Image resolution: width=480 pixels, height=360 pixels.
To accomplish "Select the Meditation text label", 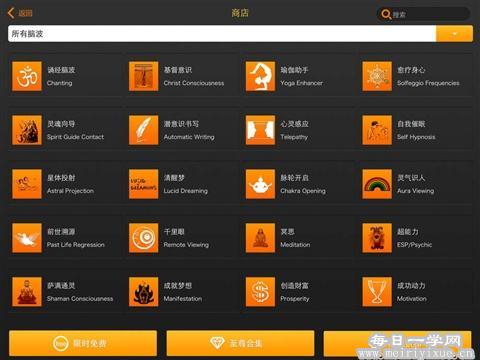I will pyautogui.click(x=295, y=245).
